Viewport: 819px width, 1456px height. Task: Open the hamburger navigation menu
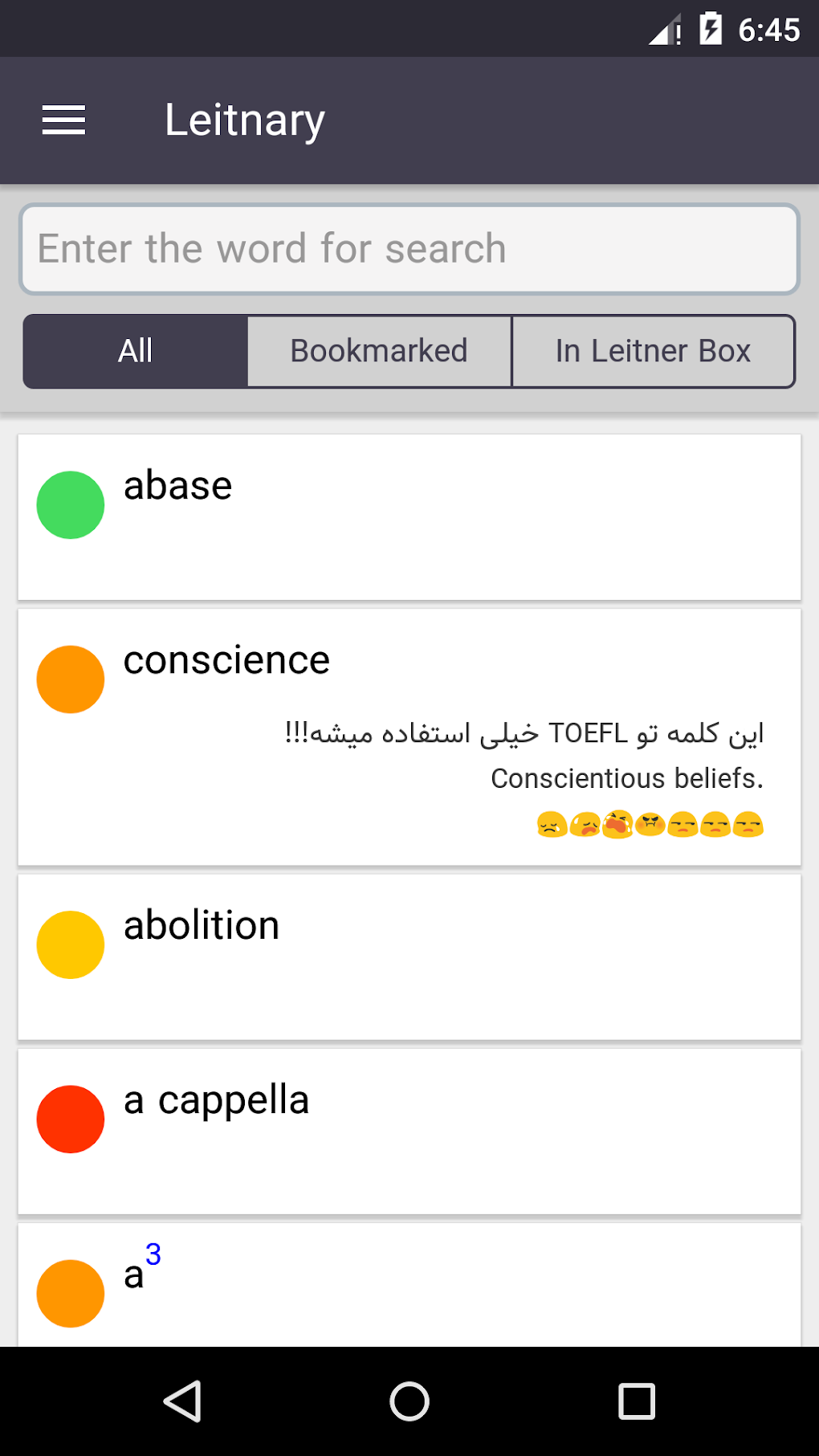[x=63, y=120]
